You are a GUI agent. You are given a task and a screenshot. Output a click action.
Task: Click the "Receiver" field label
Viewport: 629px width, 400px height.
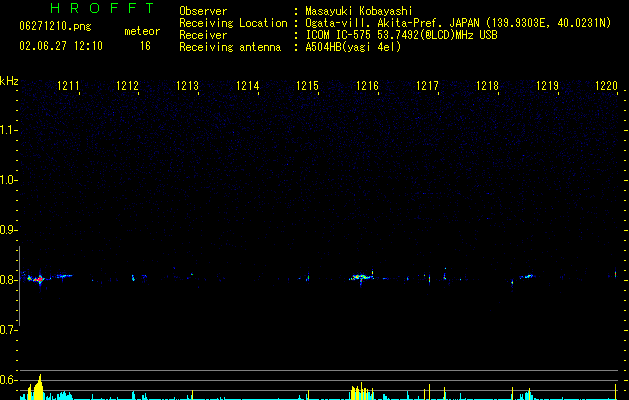tap(203, 35)
